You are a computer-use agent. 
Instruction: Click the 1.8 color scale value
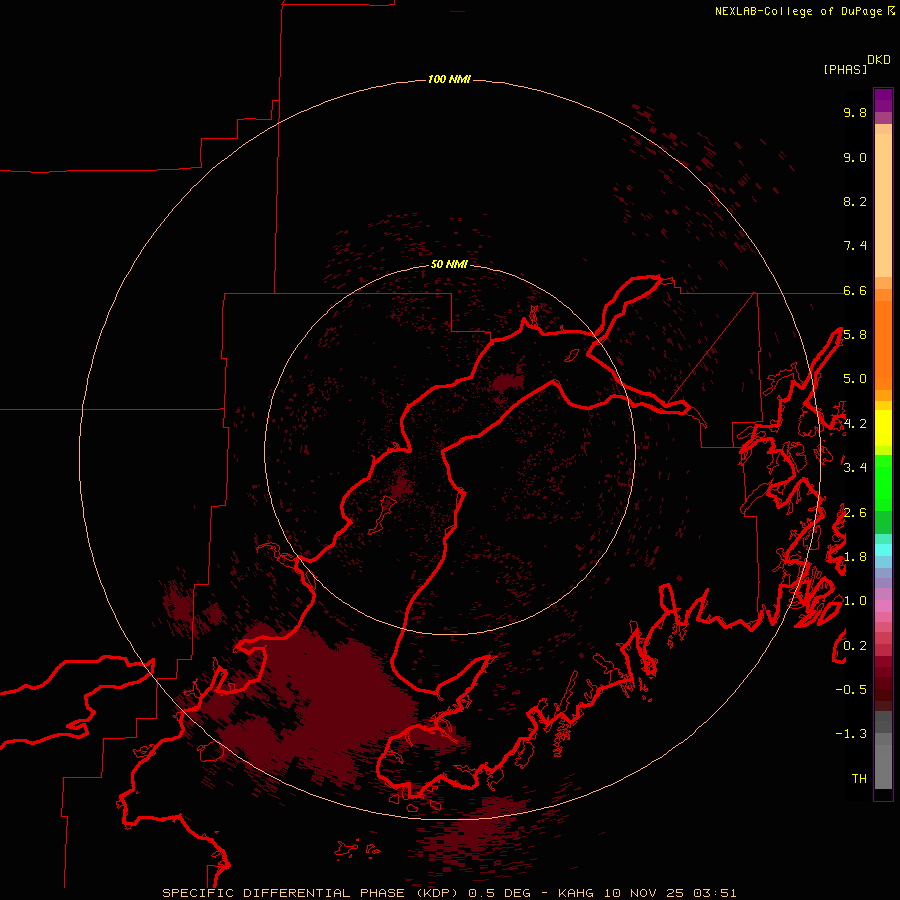tap(855, 557)
